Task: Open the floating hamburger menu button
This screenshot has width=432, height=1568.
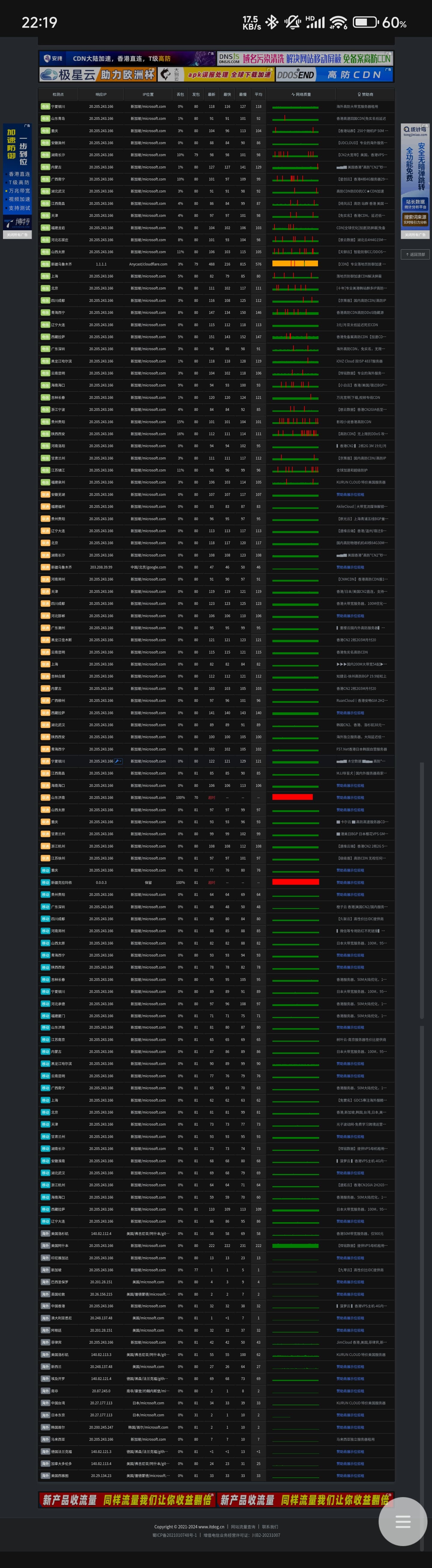Action: (403, 1522)
